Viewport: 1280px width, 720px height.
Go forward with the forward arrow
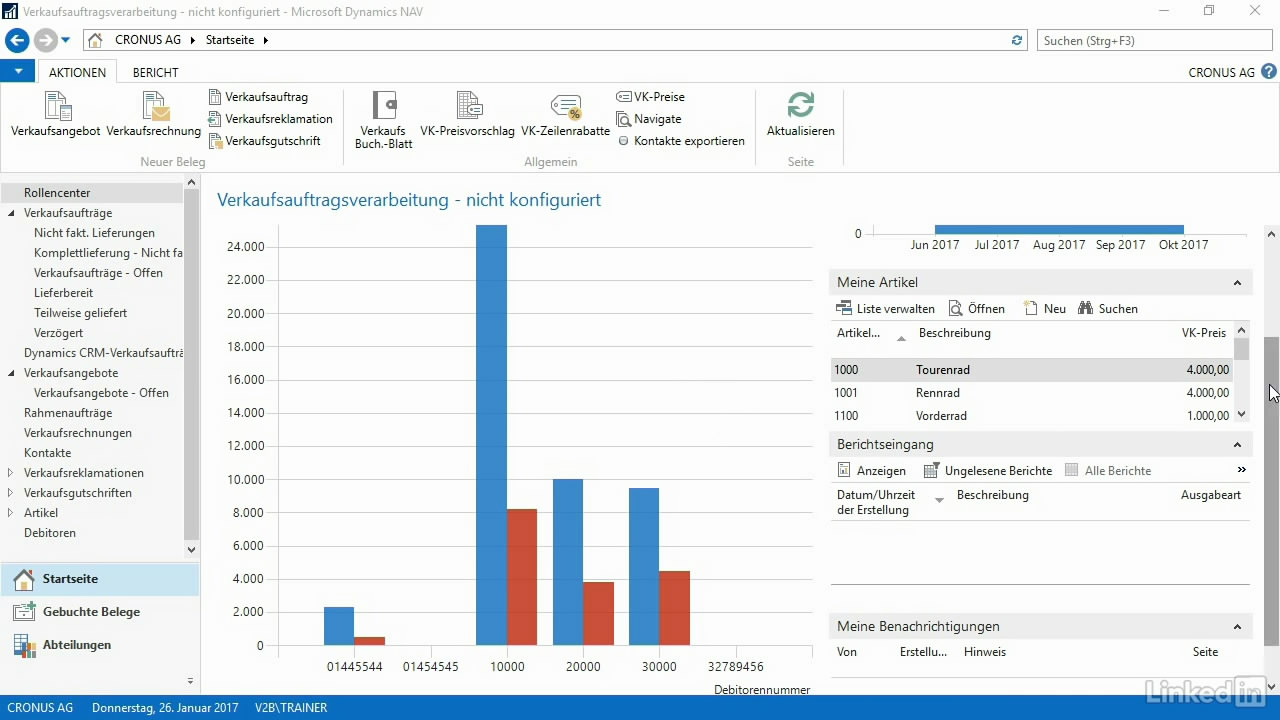coord(45,40)
